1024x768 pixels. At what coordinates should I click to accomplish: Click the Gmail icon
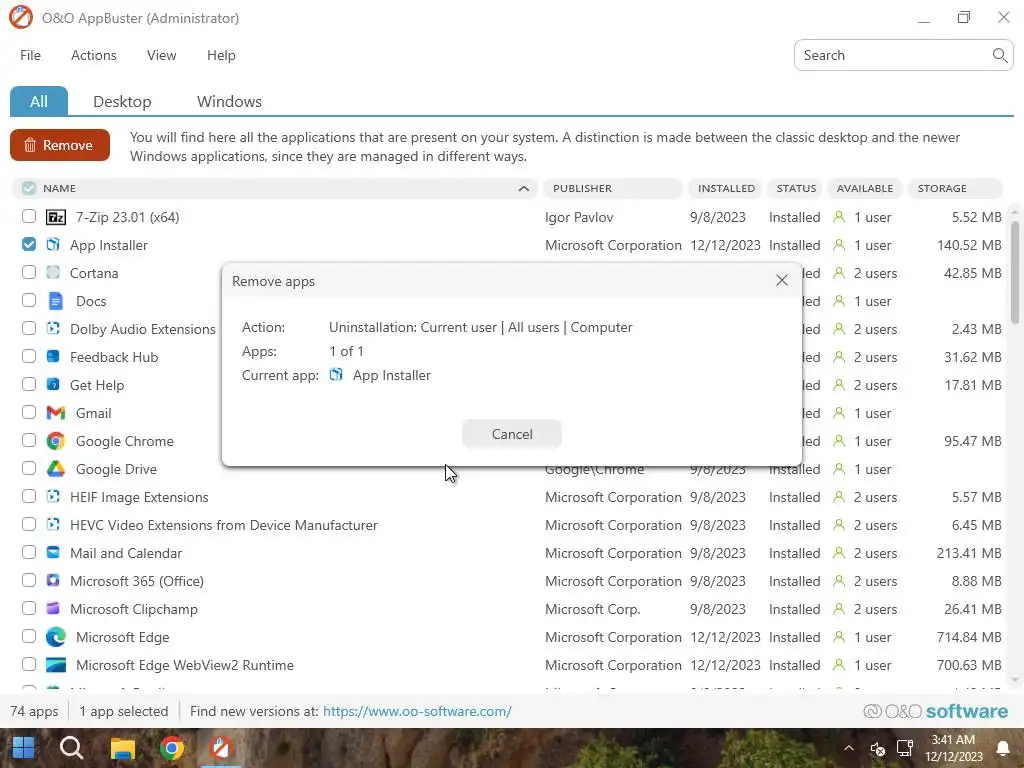[56, 413]
